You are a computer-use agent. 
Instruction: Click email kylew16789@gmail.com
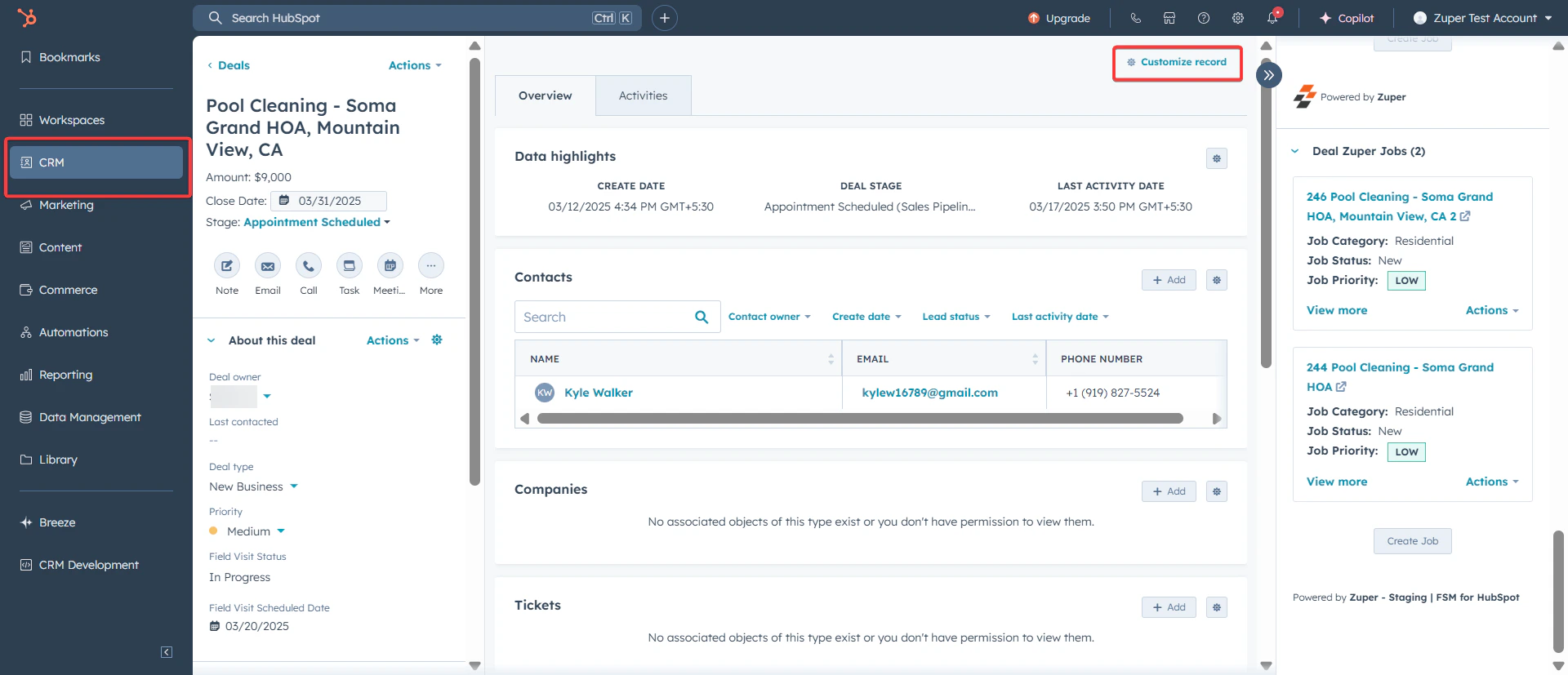coord(929,393)
